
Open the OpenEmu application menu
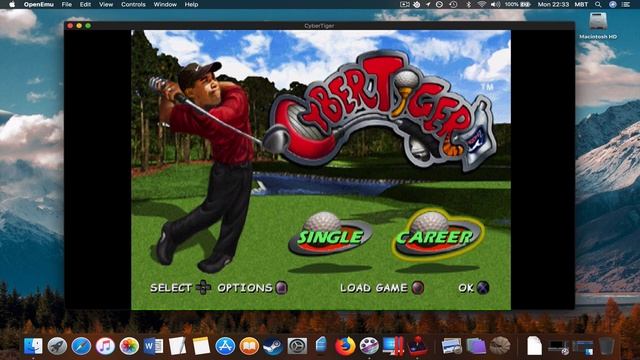tap(38, 4)
